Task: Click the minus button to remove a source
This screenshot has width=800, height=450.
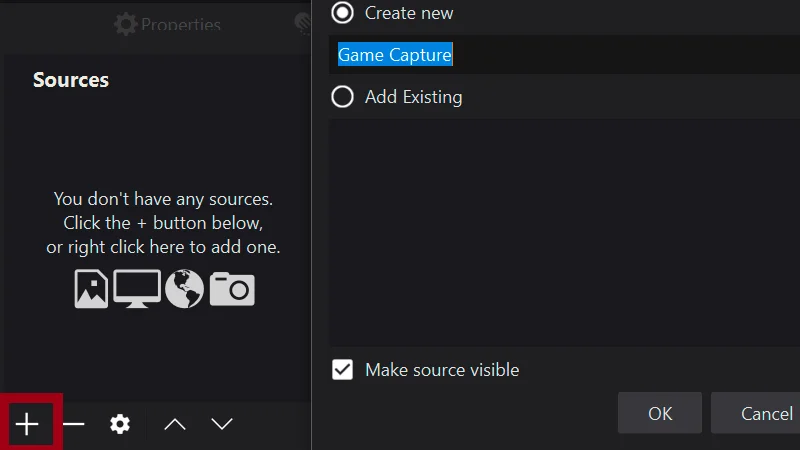Action: coord(74,425)
